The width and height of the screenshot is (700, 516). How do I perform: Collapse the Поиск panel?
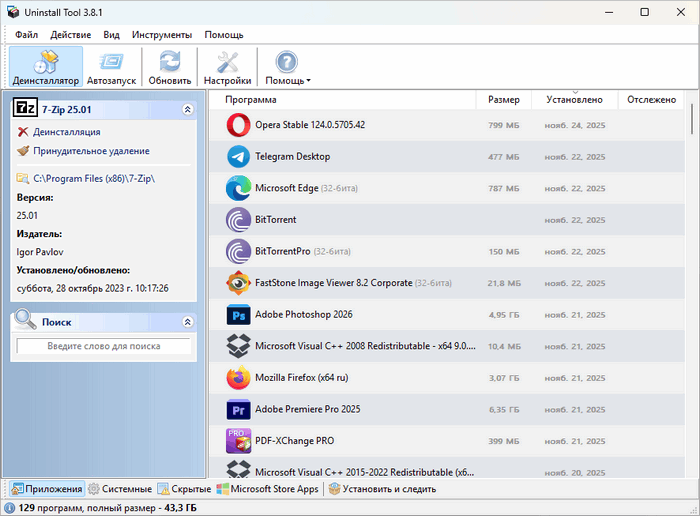[x=187, y=322]
